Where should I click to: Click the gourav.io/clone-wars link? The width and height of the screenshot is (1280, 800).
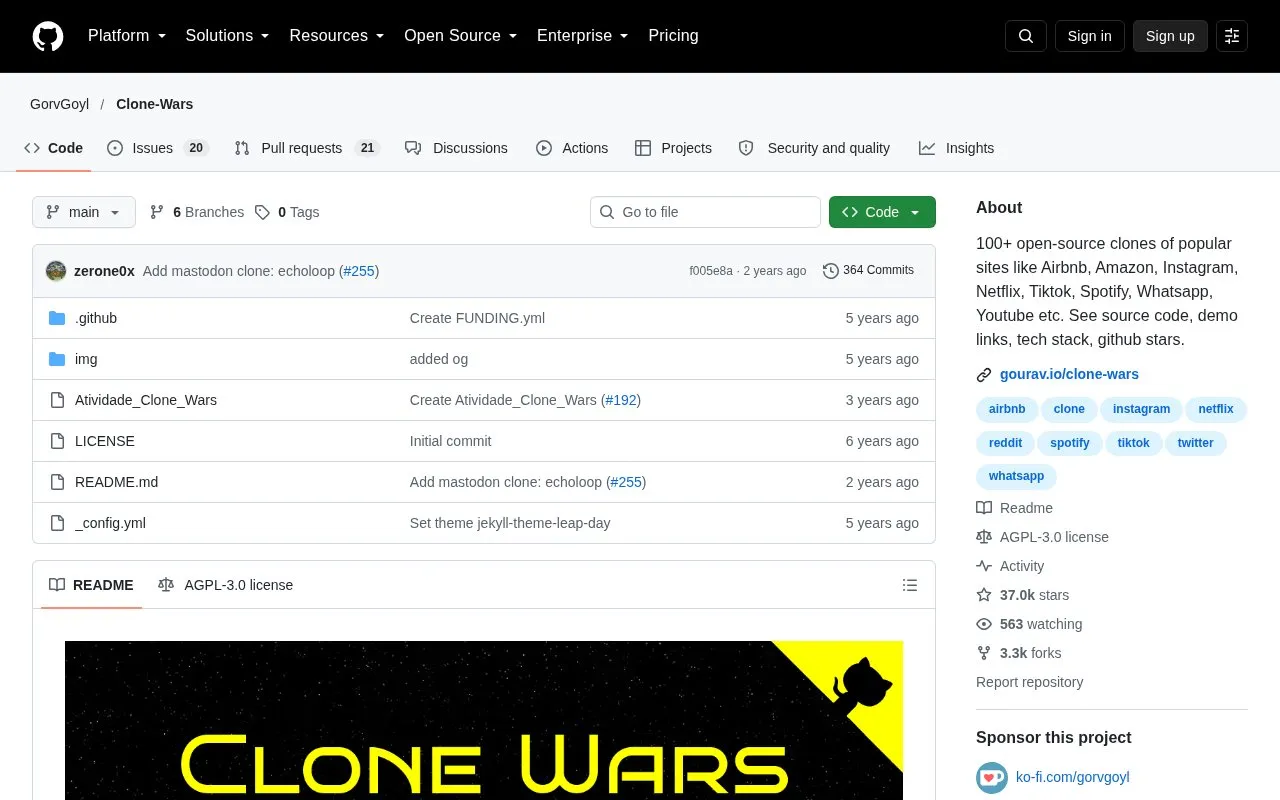pos(1069,374)
